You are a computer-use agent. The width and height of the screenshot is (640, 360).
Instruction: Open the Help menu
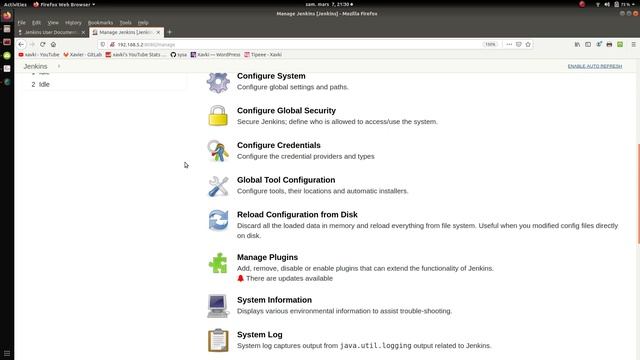(143, 22)
